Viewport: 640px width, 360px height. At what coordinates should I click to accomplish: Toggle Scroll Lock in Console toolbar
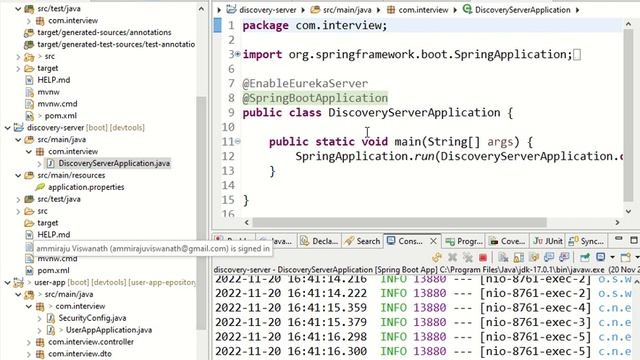[518, 257]
